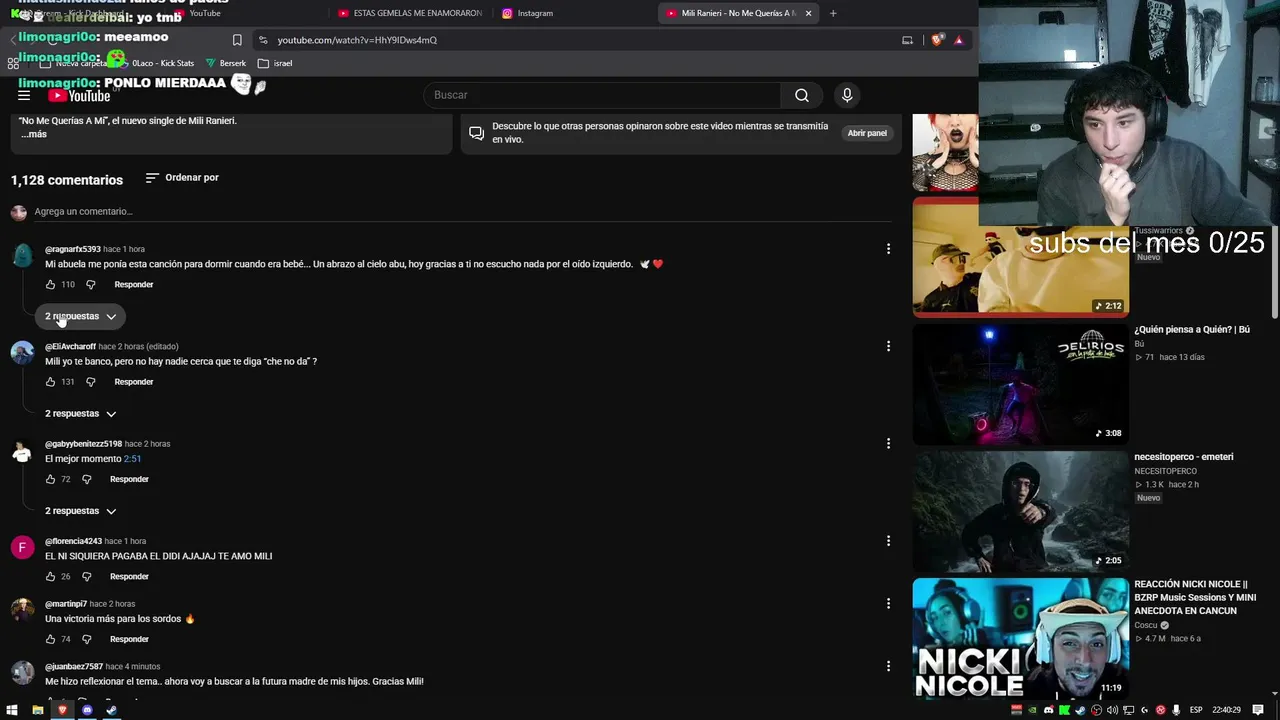This screenshot has height=720, width=1280.
Task: Open options menu for @gabyybenitezz5198 comment
Action: click(x=888, y=443)
